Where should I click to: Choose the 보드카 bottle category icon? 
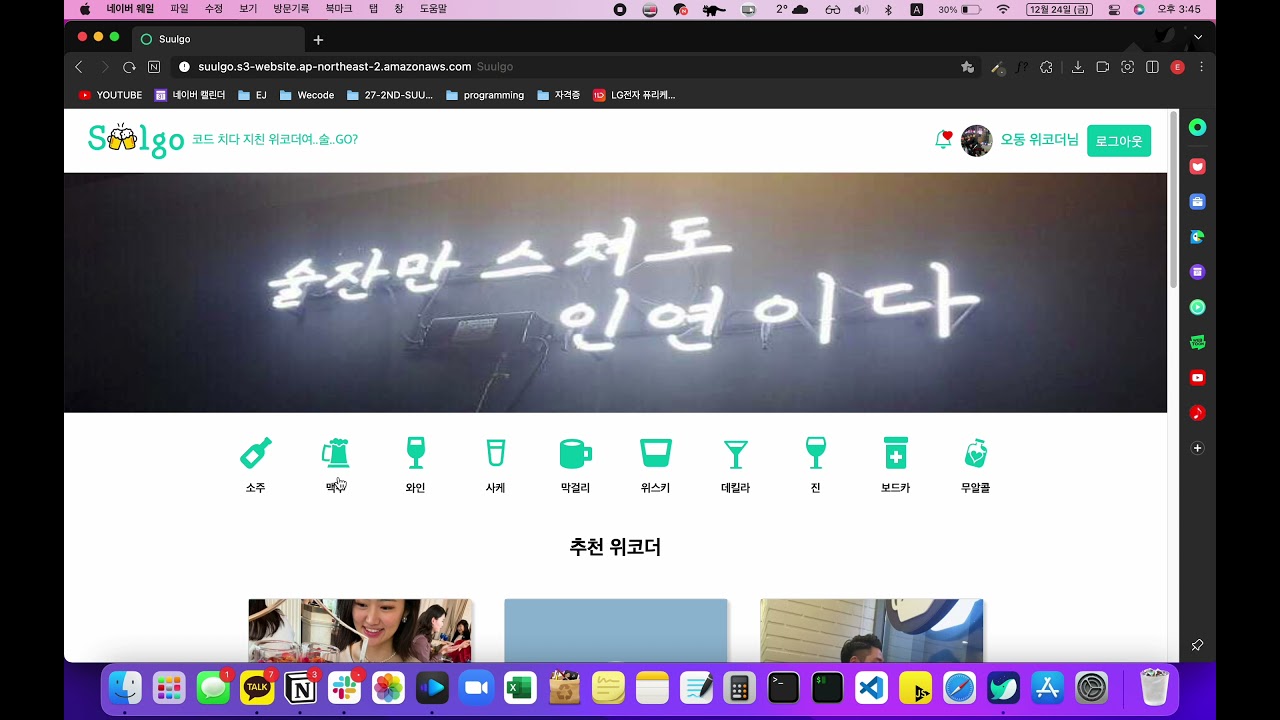pos(895,454)
